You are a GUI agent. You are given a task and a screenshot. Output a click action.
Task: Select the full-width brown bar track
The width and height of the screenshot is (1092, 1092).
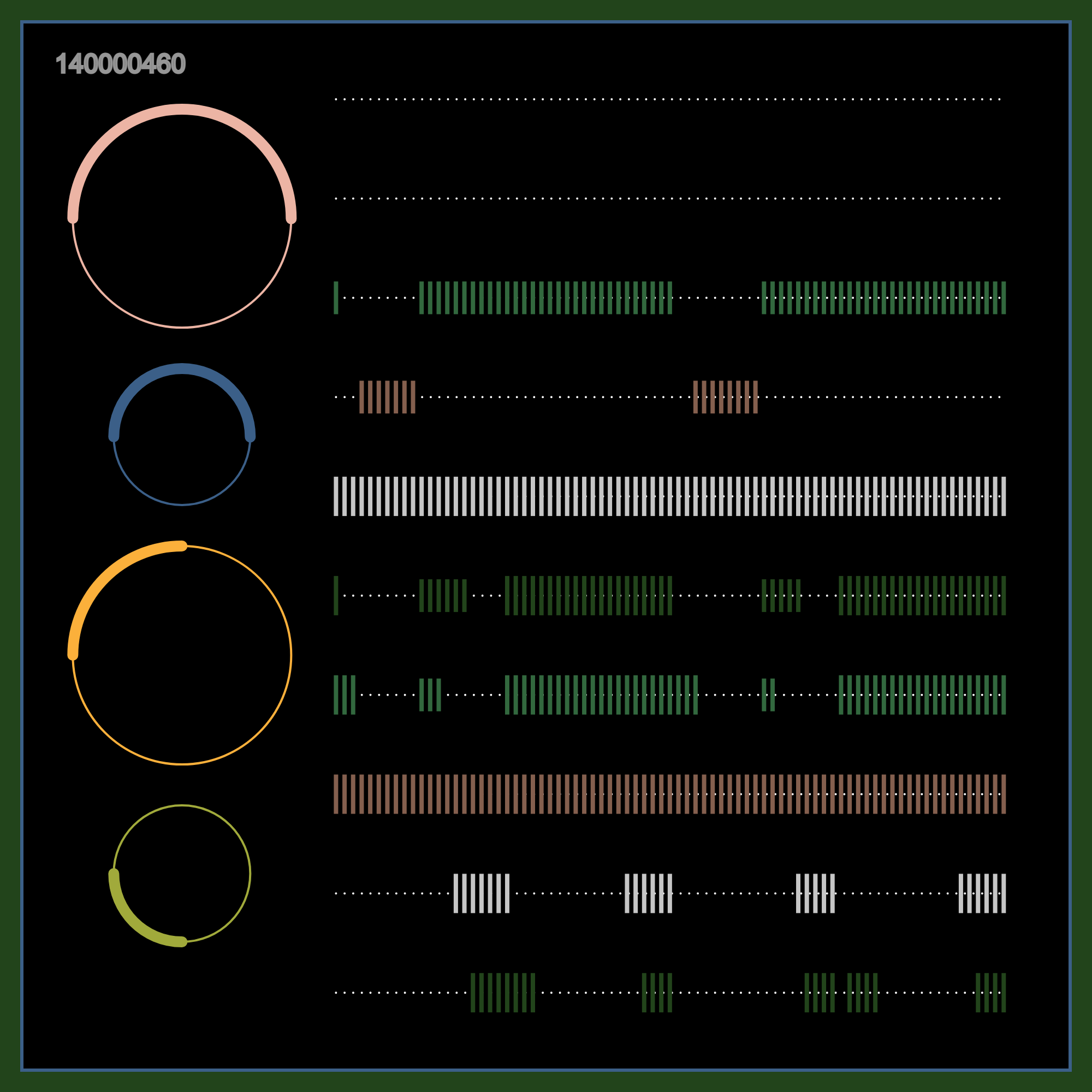(x=670, y=794)
